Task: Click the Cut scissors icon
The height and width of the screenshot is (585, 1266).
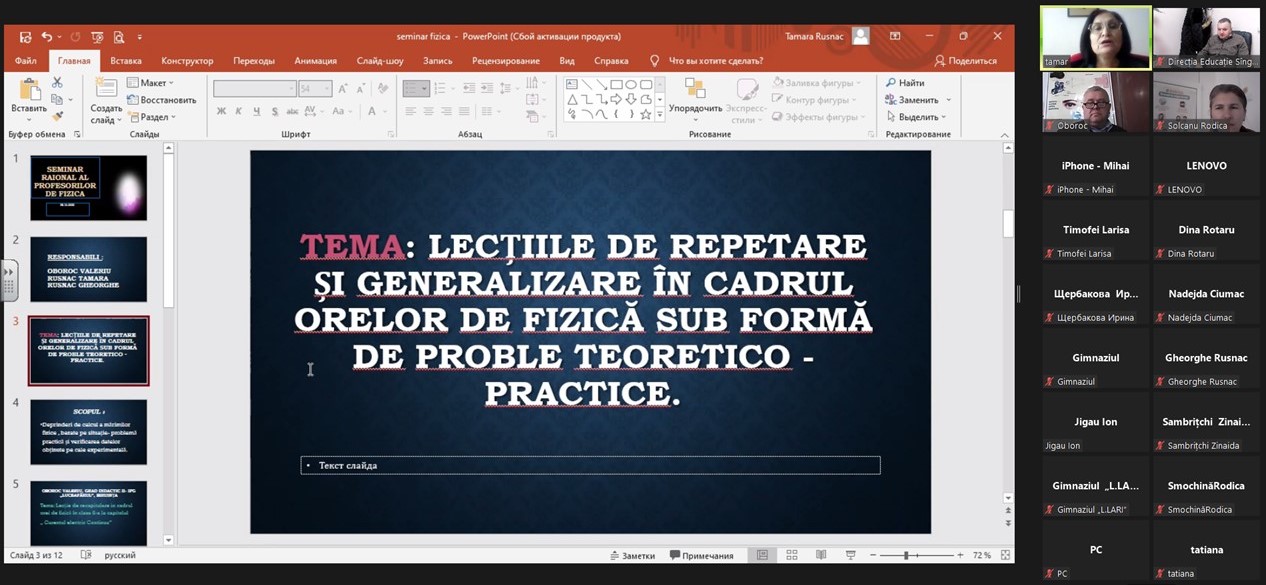Action: 57,83
